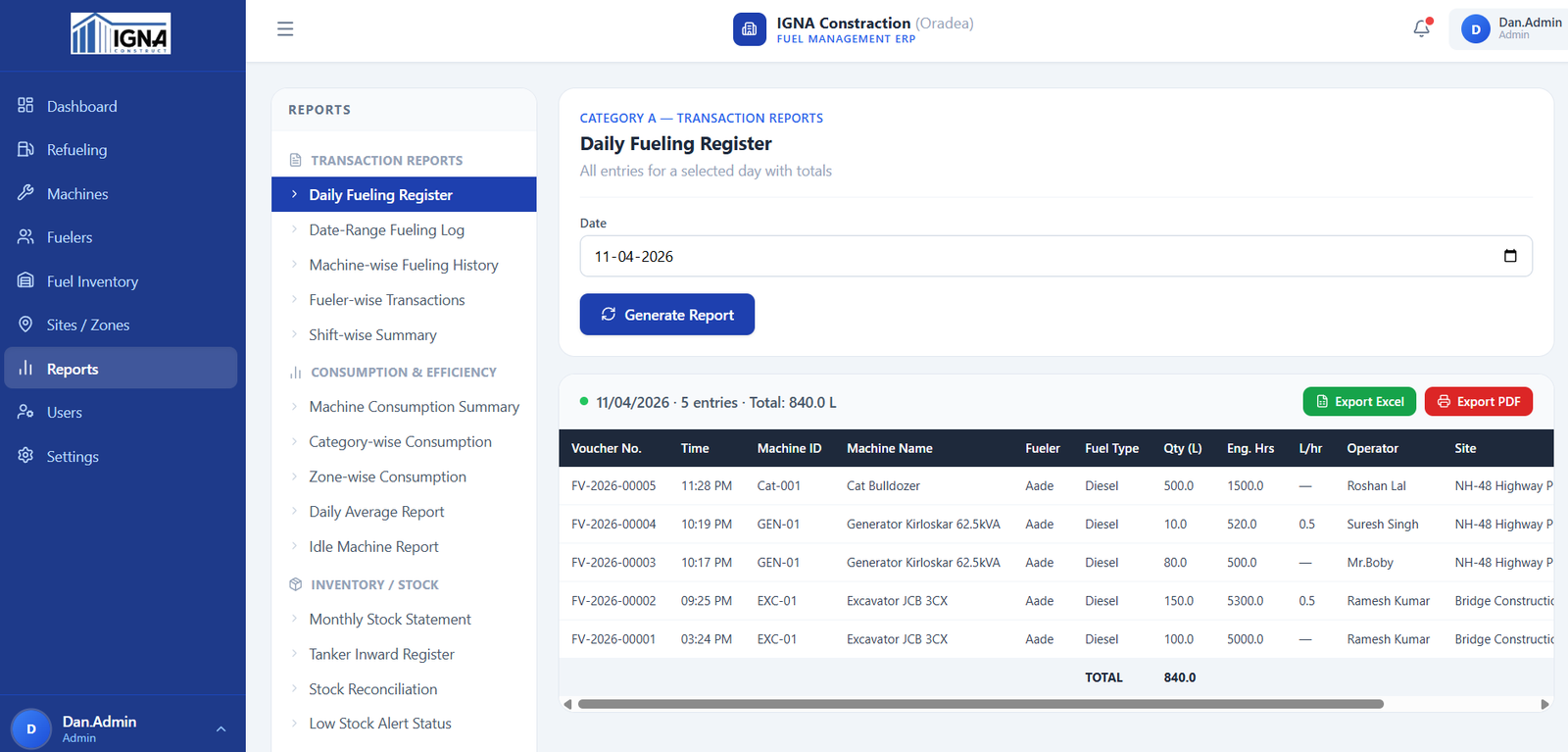Open the Dan.Admin profile dropdown in header

tap(1509, 28)
